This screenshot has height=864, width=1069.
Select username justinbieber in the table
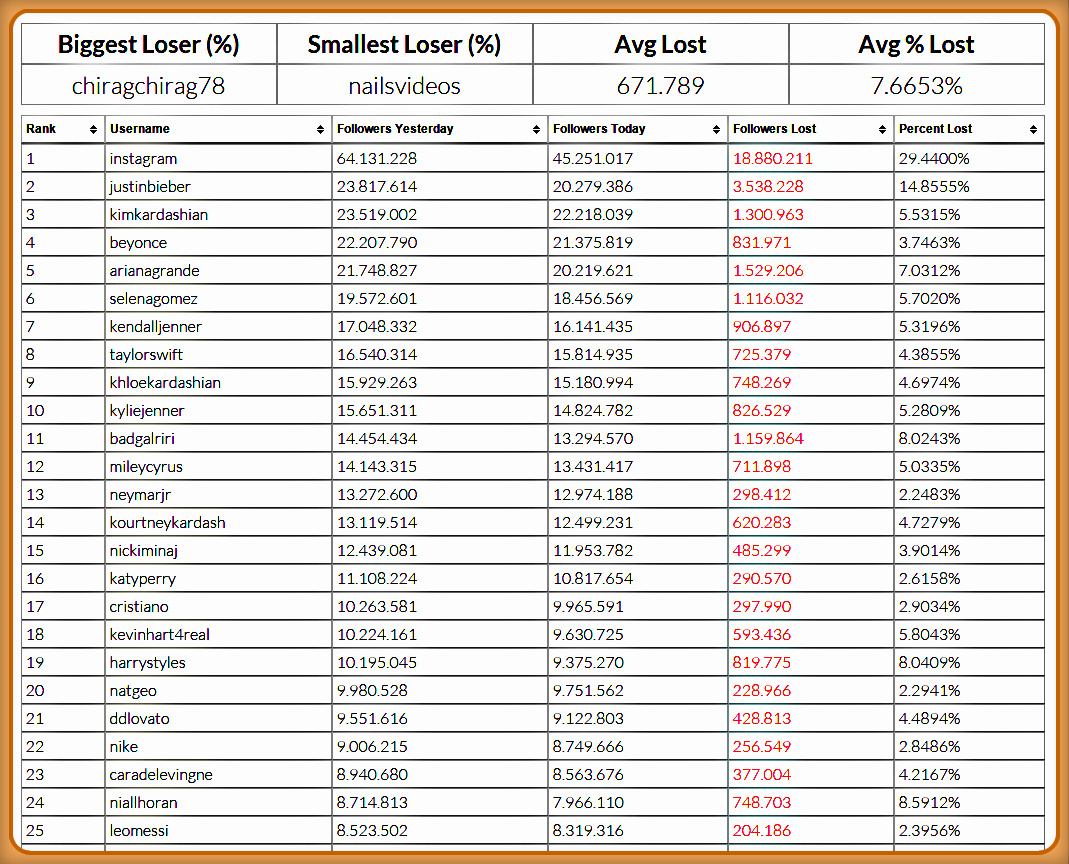[x=150, y=187]
